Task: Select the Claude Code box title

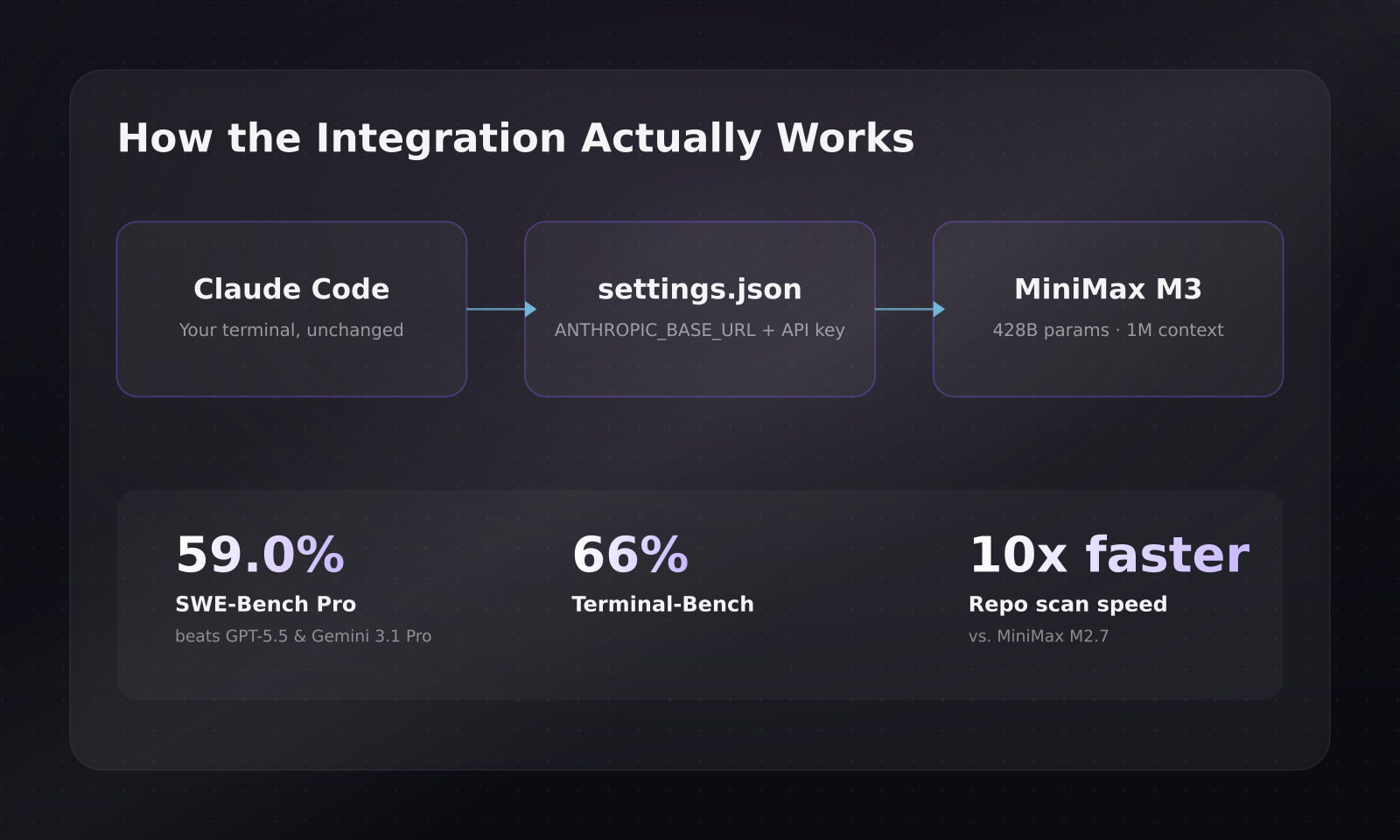Action: [x=291, y=289]
